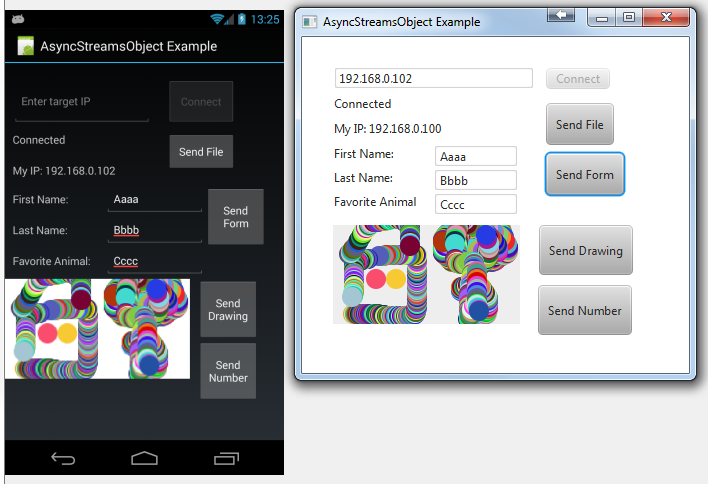This screenshot has width=708, height=484.
Task: Click the 13:25 clock in Android status bar
Action: point(265,19)
